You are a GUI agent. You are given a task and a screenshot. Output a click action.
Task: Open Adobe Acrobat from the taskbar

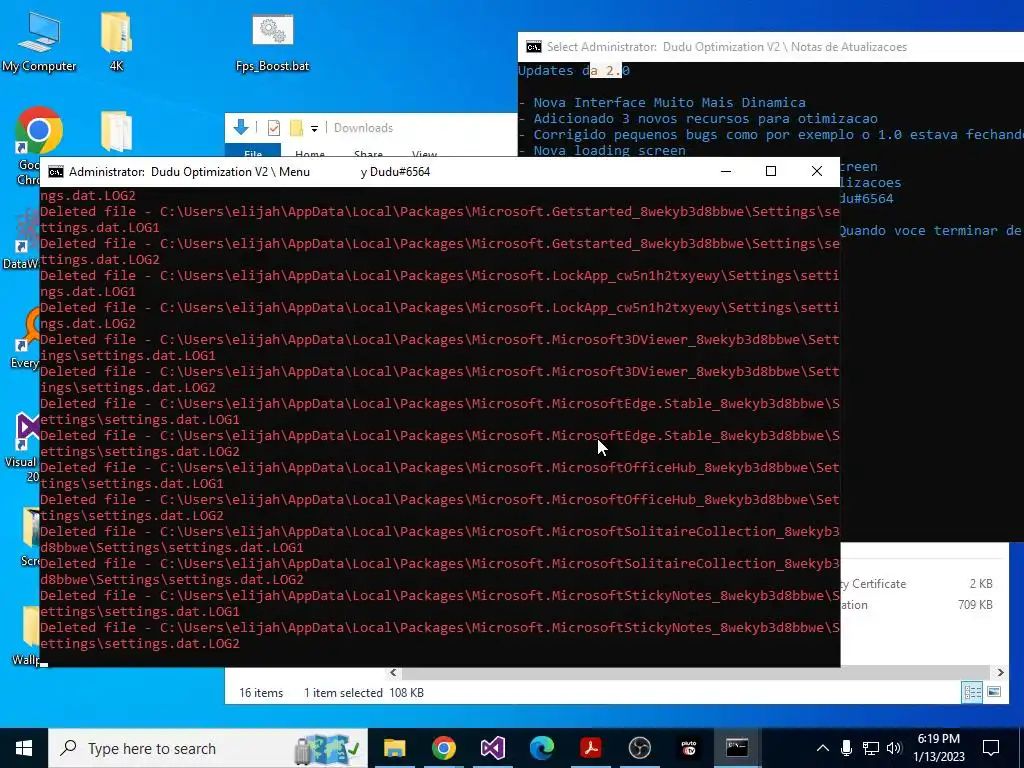click(x=590, y=748)
